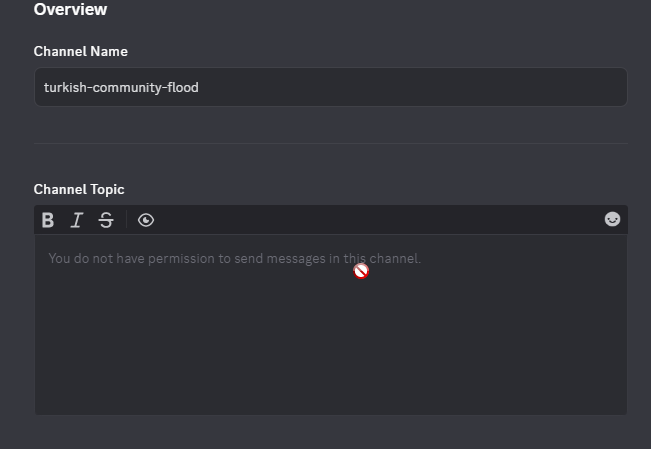Toggle bold formatting in topic toolbar
Viewport: 651px width, 449px height.
pos(48,220)
